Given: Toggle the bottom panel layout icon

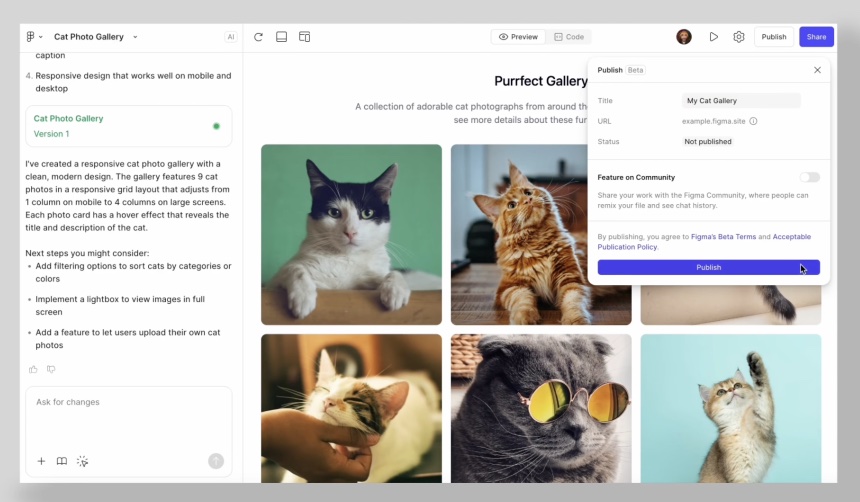Looking at the screenshot, I should 281,37.
